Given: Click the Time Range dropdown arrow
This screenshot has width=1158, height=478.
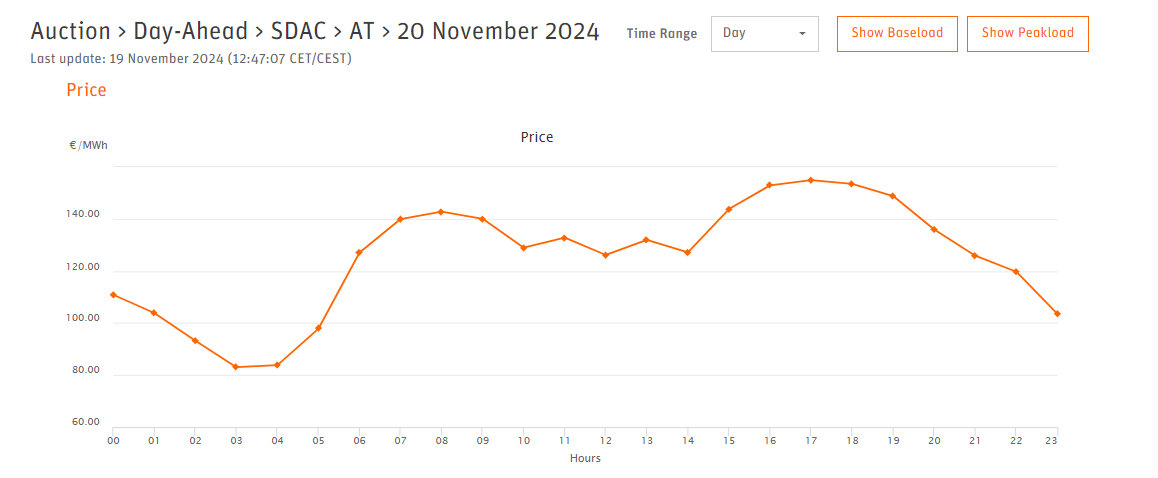Looking at the screenshot, I should tap(802, 34).
